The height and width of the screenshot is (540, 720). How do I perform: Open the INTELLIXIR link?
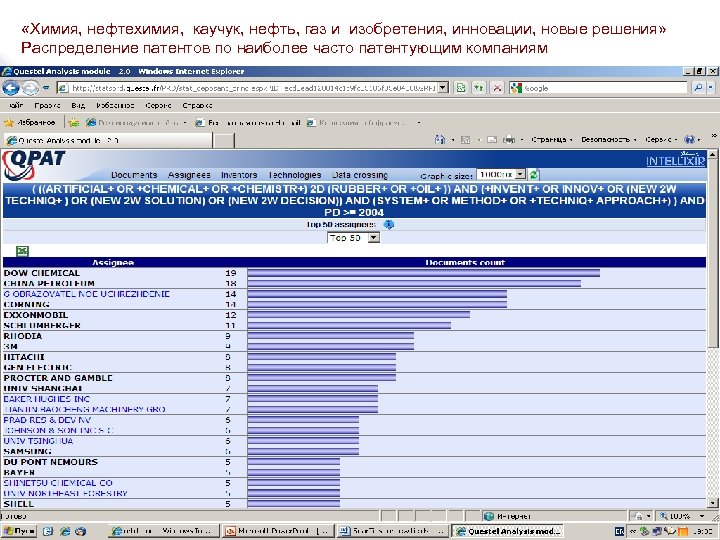[x=675, y=161]
